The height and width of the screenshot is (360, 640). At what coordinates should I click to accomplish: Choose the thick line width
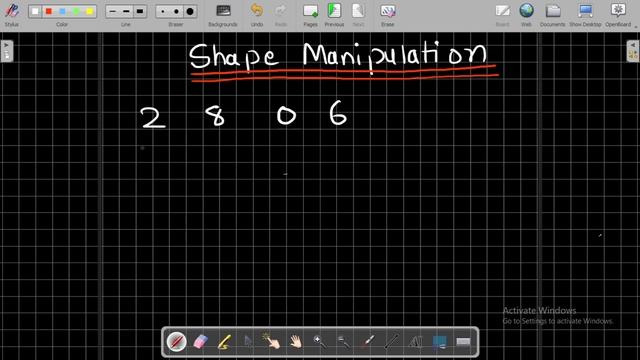click(x=140, y=11)
